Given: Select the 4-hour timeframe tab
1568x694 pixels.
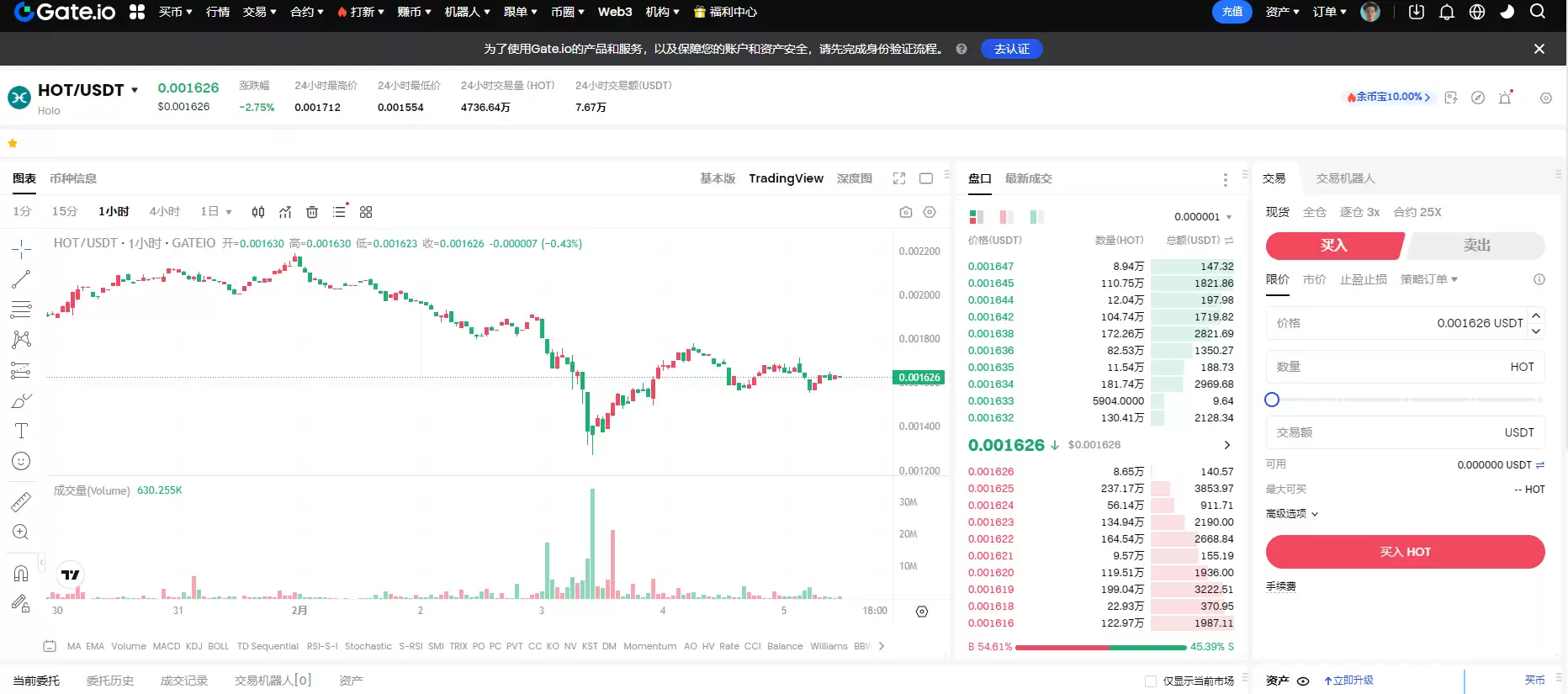Looking at the screenshot, I should point(164,211).
